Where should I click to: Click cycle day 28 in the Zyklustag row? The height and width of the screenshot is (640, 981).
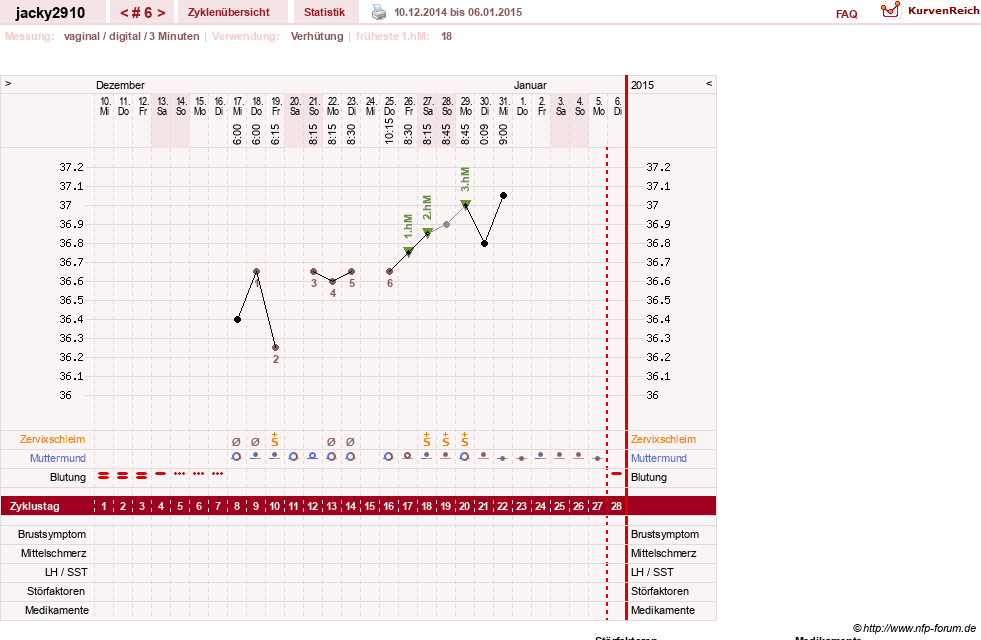pyautogui.click(x=616, y=506)
